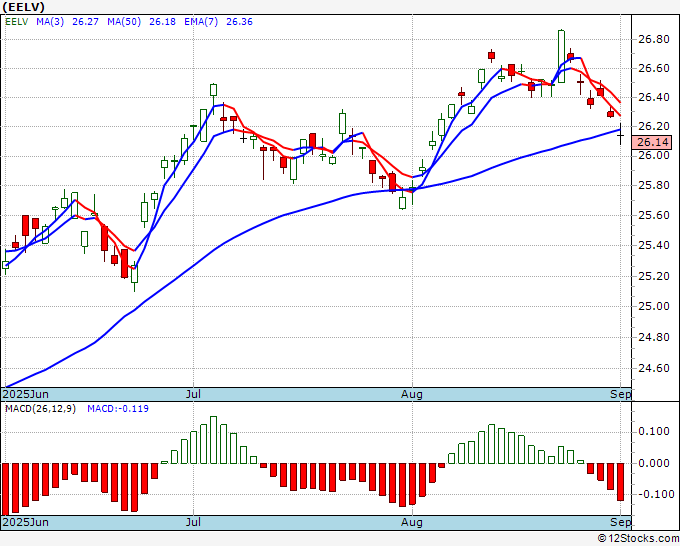The image size is (680, 546).
Task: Click the 0.000 MACD axis label
Action: click(654, 463)
